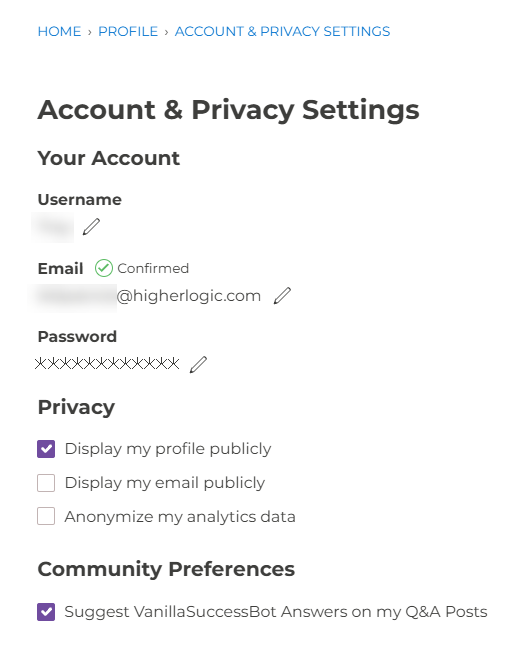Click the 'Confirmed' status text beside Email

(x=153, y=268)
